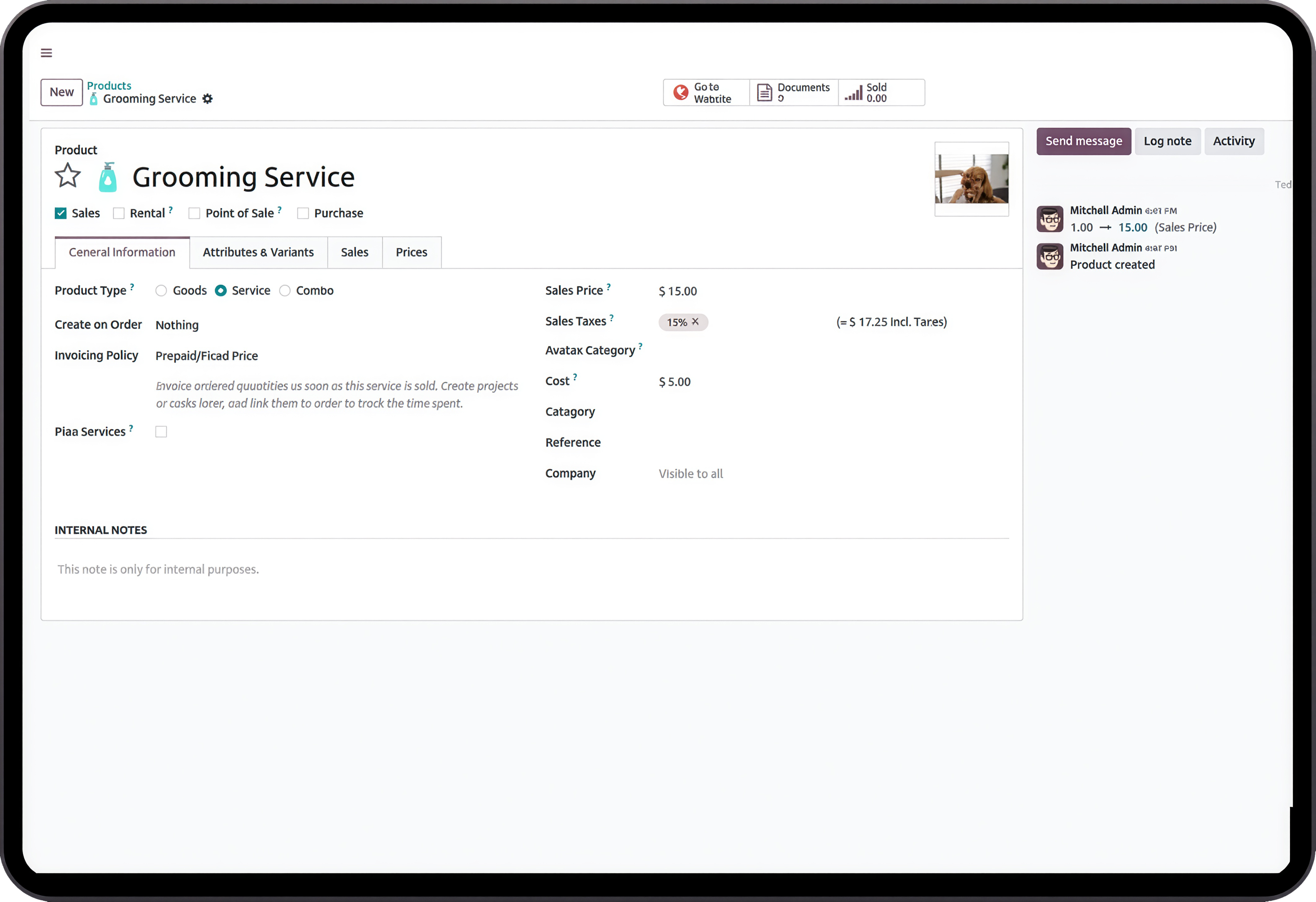Open the Rental help question mark
This screenshot has height=902, width=1316.
[171, 209]
